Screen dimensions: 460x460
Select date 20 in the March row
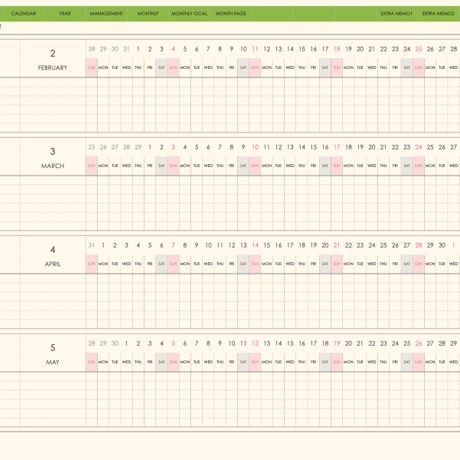click(x=372, y=147)
